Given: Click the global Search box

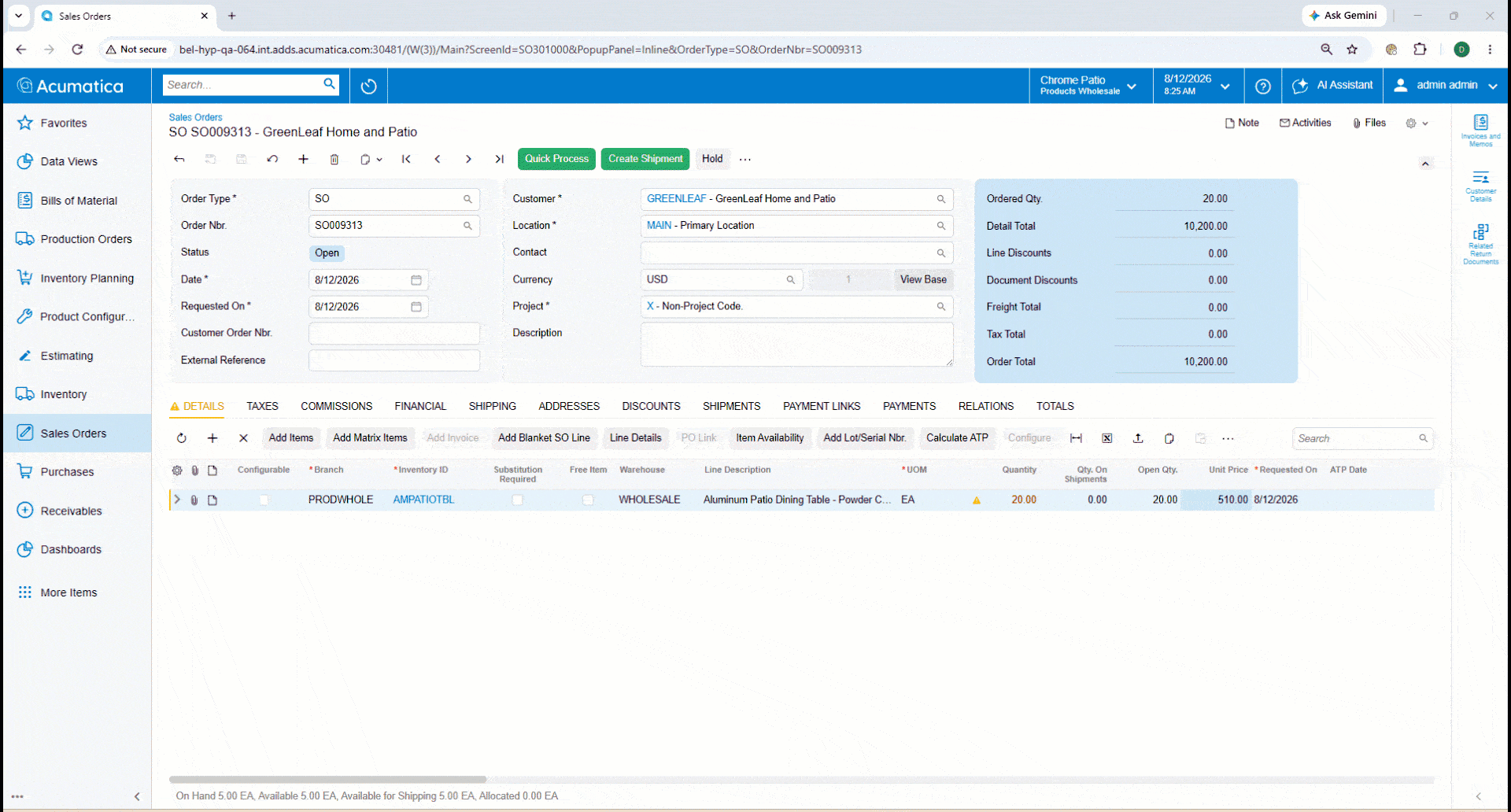Looking at the screenshot, I should (x=250, y=85).
